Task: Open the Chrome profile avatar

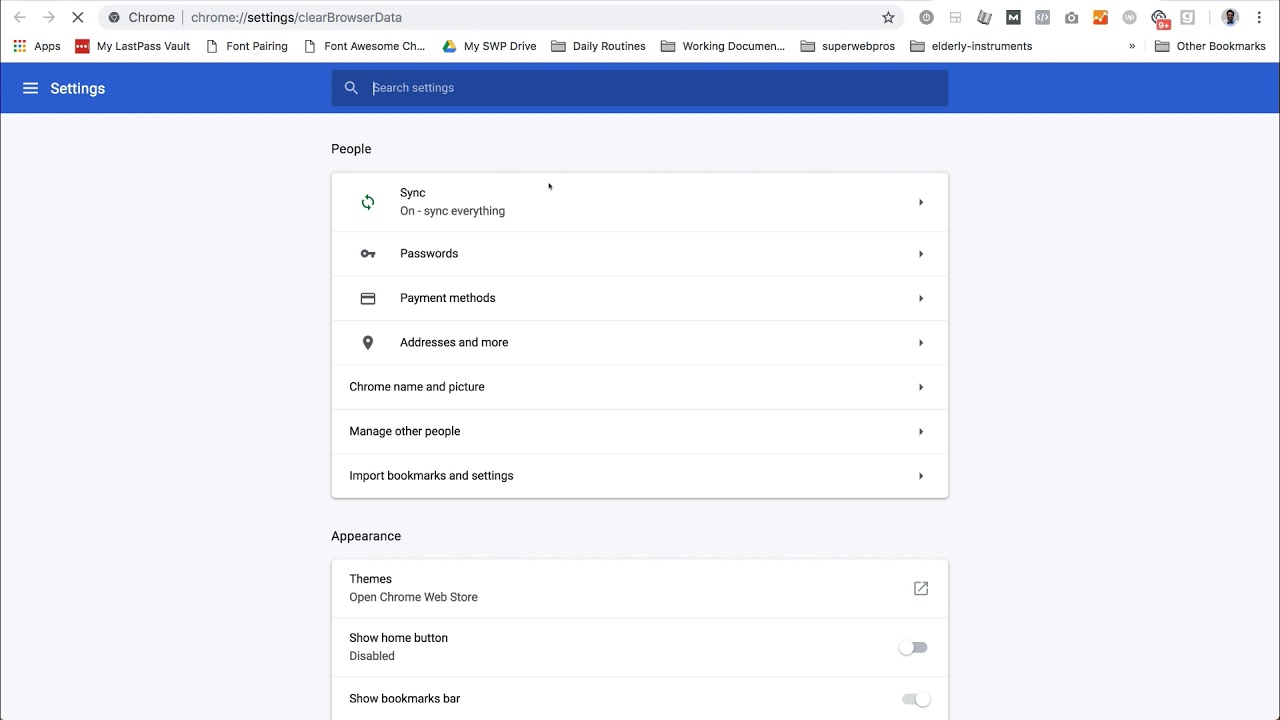Action: click(1230, 17)
